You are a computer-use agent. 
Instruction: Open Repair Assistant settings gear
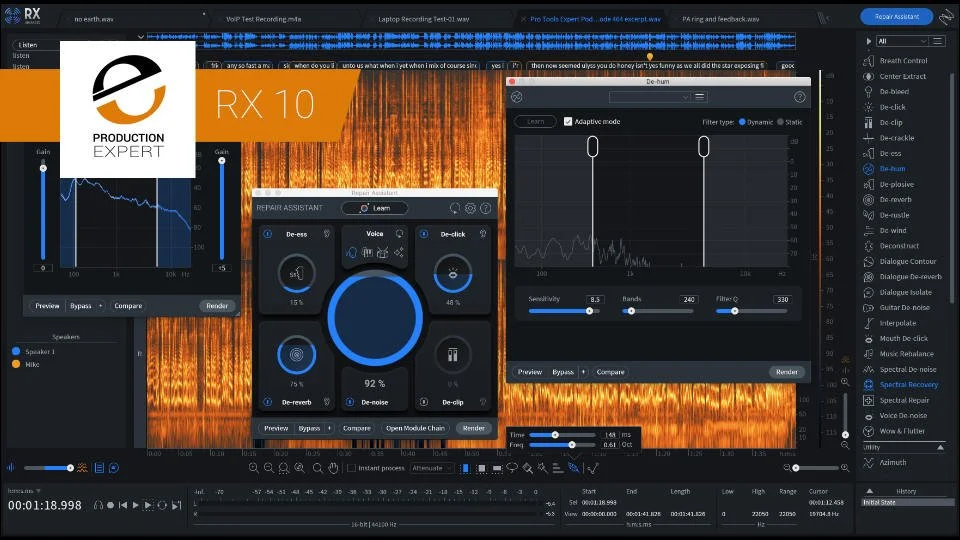pos(470,208)
